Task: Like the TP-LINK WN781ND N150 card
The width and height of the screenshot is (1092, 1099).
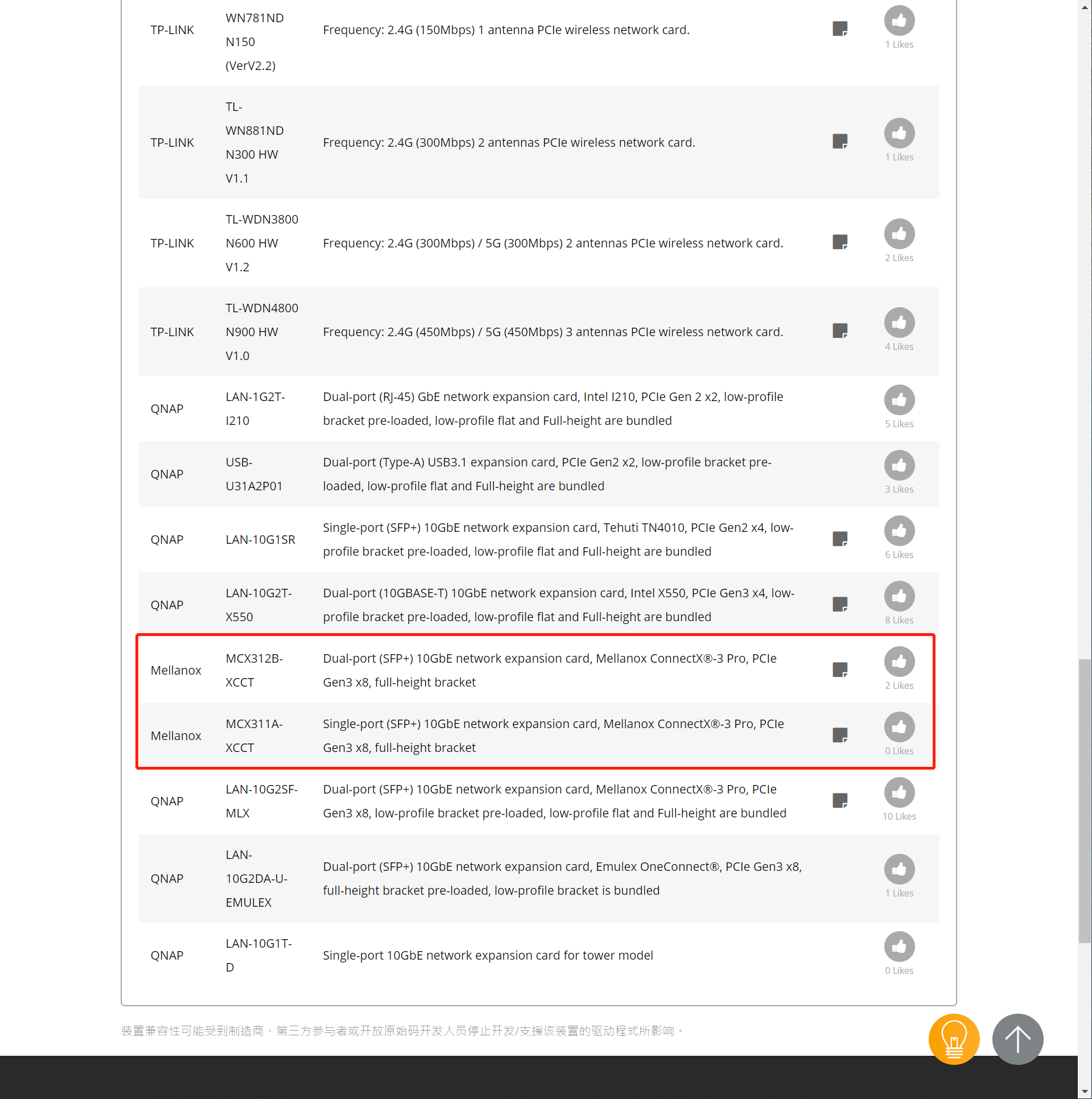Action: click(x=899, y=21)
